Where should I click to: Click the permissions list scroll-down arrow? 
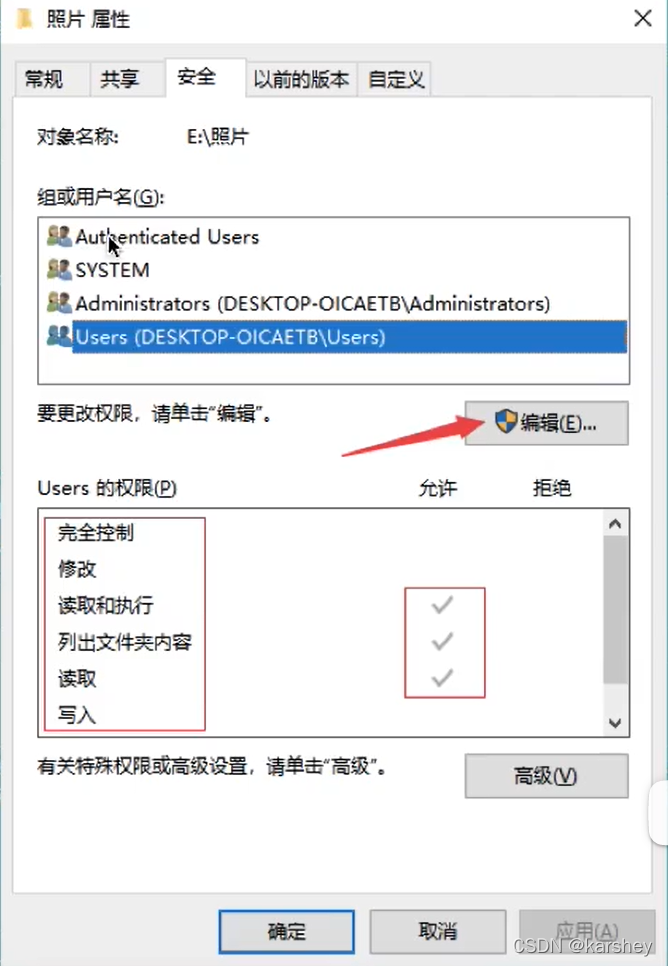(615, 722)
